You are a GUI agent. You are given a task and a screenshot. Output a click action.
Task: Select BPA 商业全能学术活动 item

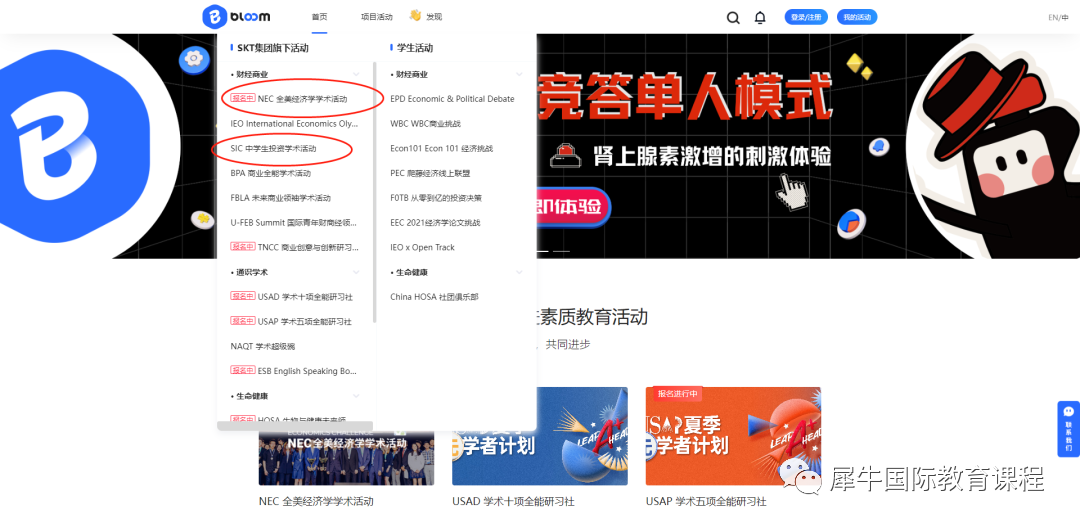click(271, 173)
